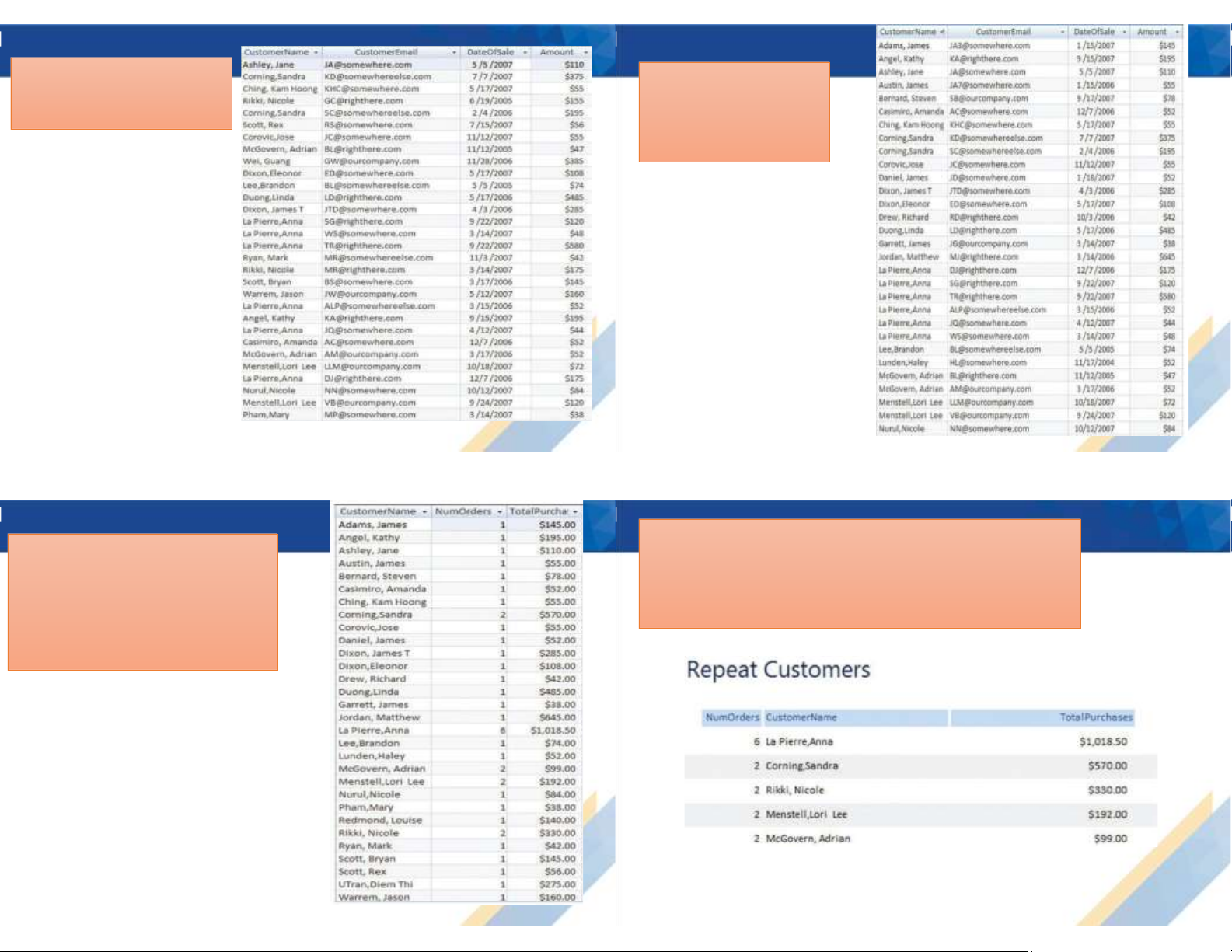1232x952 pixels.
Task: Open TotalPurcha column dropdown arrow
Action: (575, 512)
